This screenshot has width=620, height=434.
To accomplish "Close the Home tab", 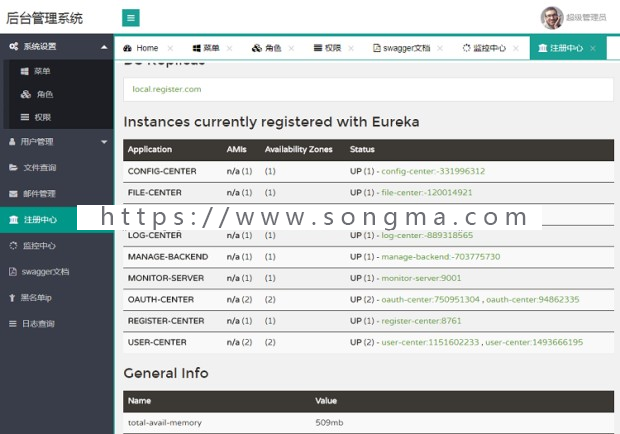I will (x=170, y=48).
